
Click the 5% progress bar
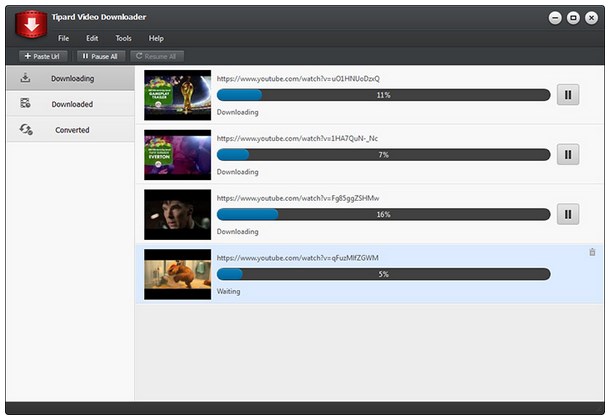(383, 274)
